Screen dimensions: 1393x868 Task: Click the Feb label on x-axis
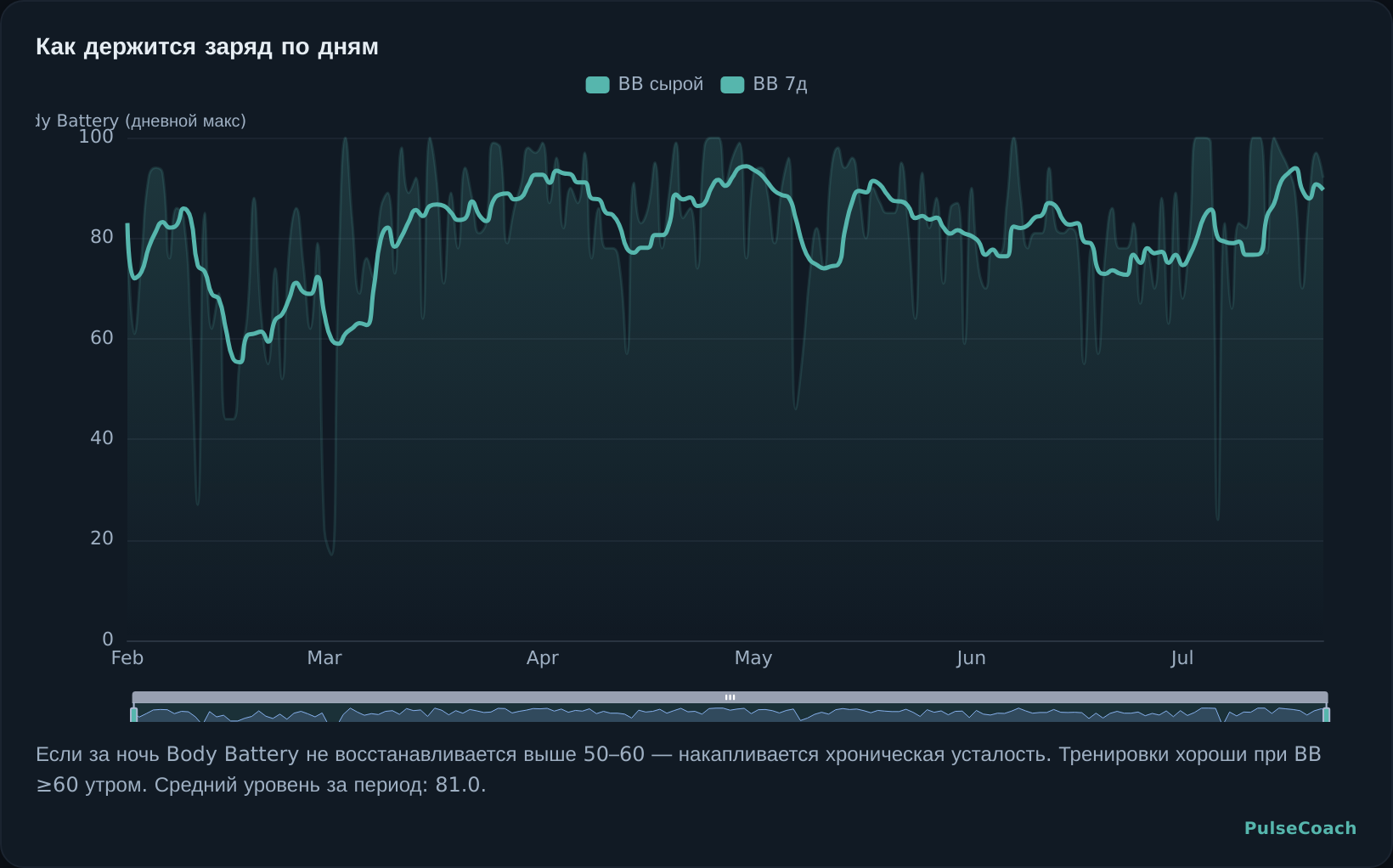127,658
